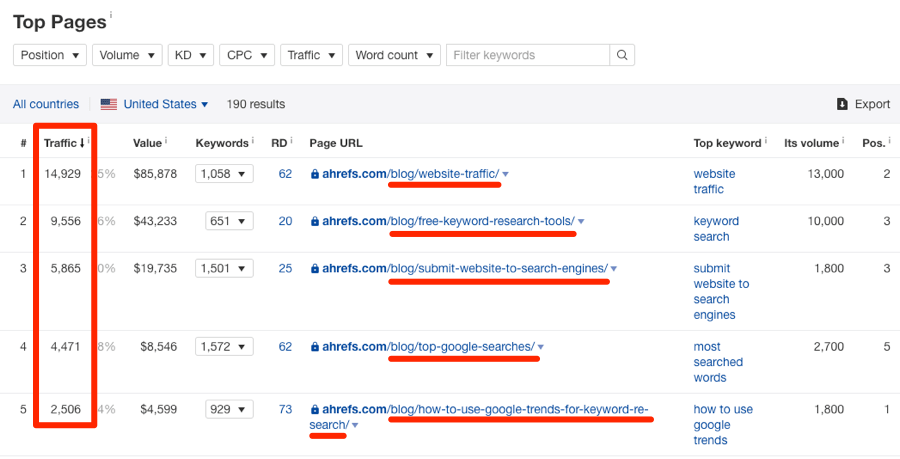Click the info icon beside Top Pages title
900x459 pixels.
112,14
